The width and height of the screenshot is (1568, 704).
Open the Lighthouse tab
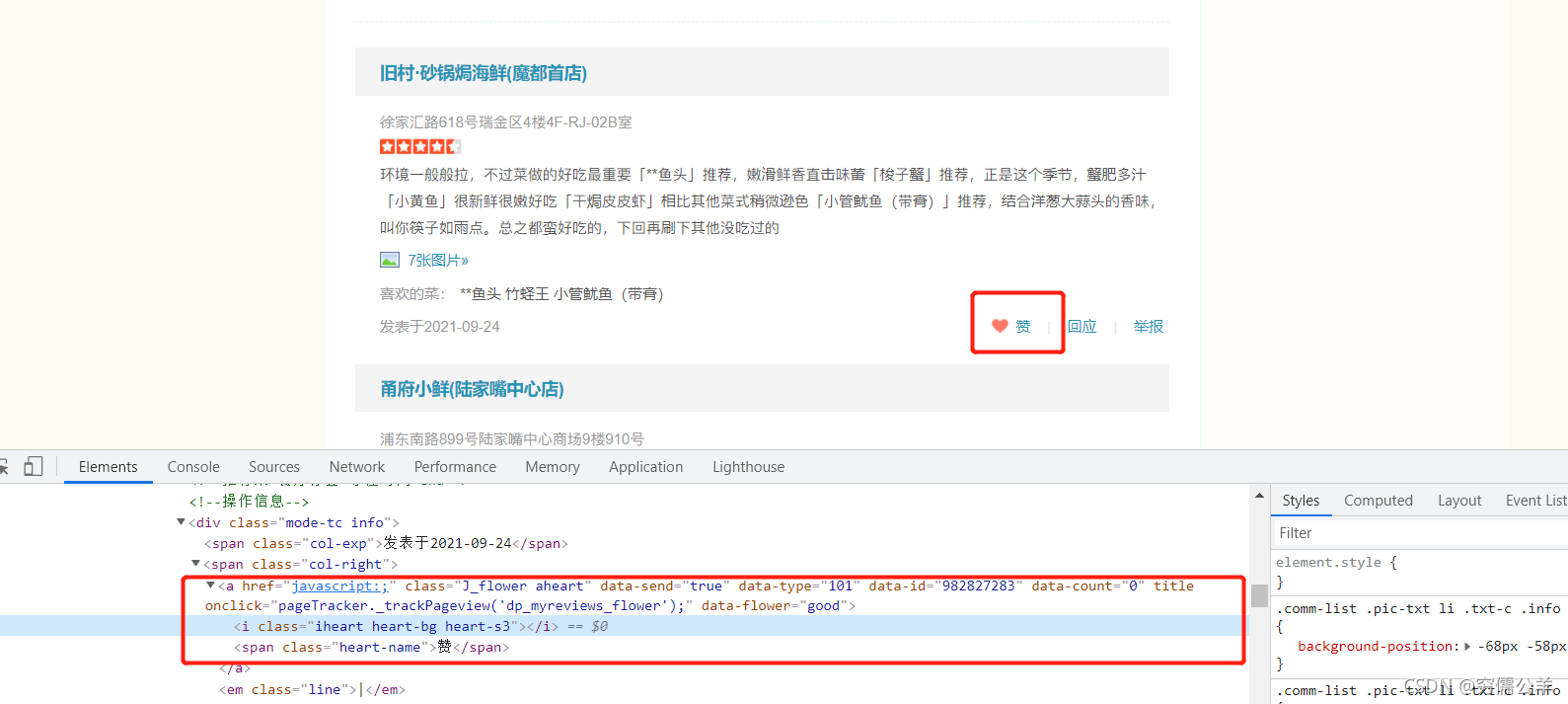point(749,467)
